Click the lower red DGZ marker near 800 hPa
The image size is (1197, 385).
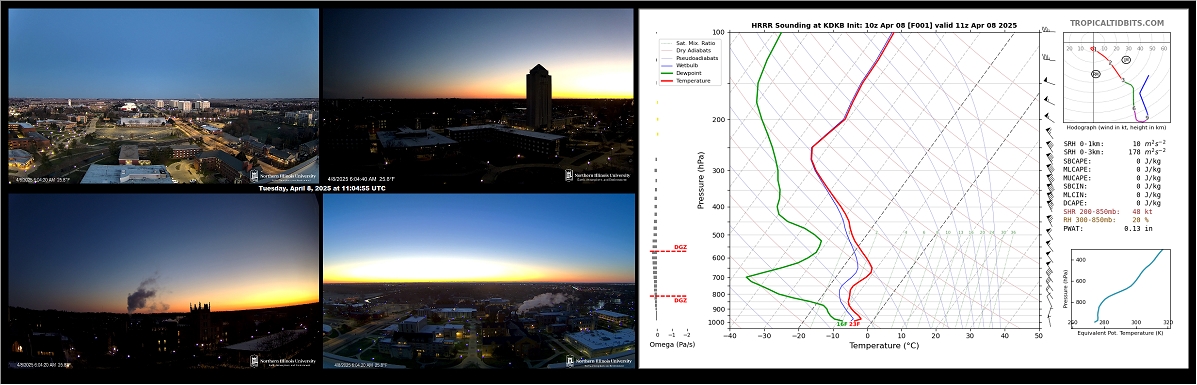(x=669, y=297)
